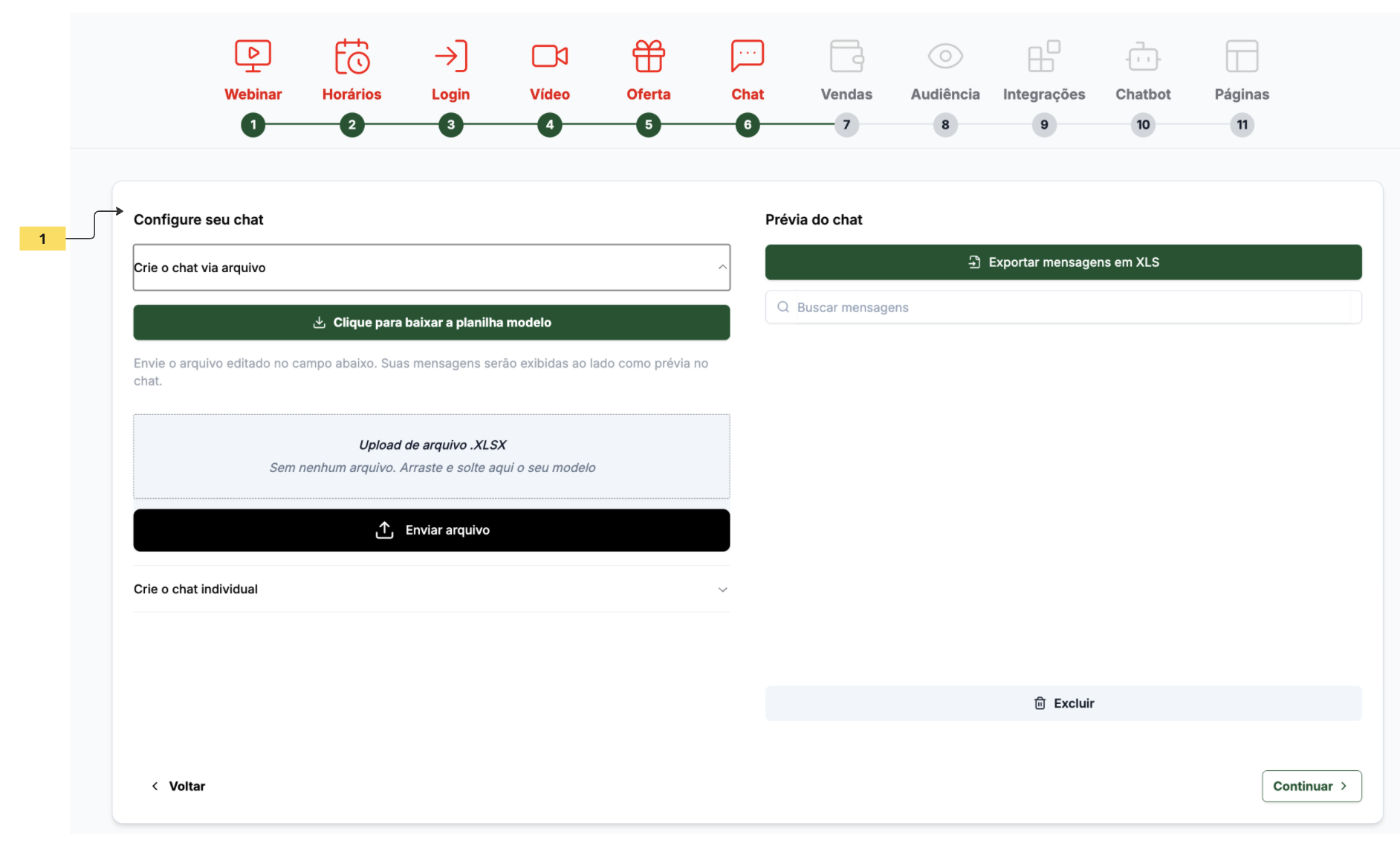Screen dimensions: 1400x843
Task: Select the Audiência eye icon
Action: point(945,56)
